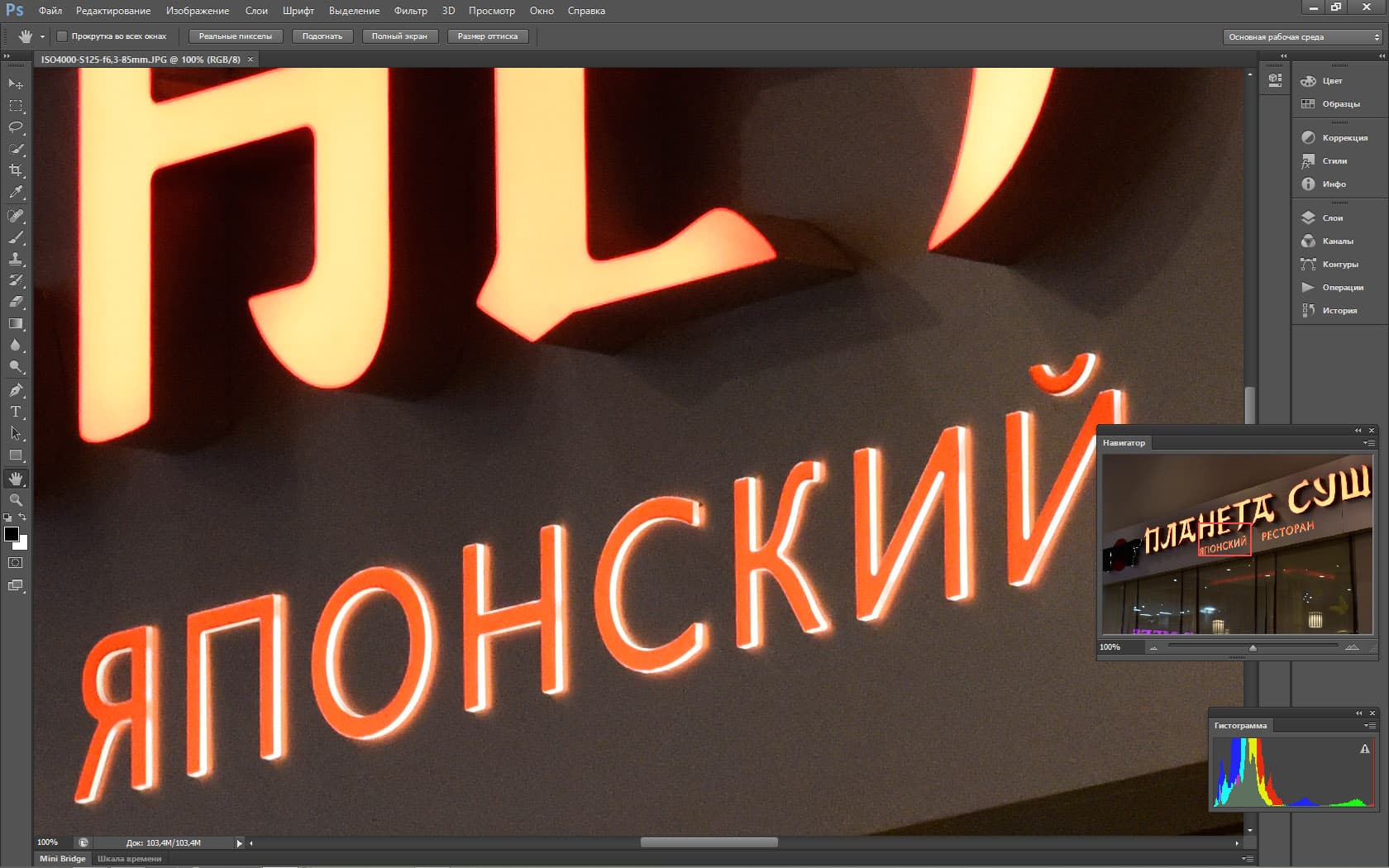
Task: Select the Clone Stamp tool
Action: (16, 259)
